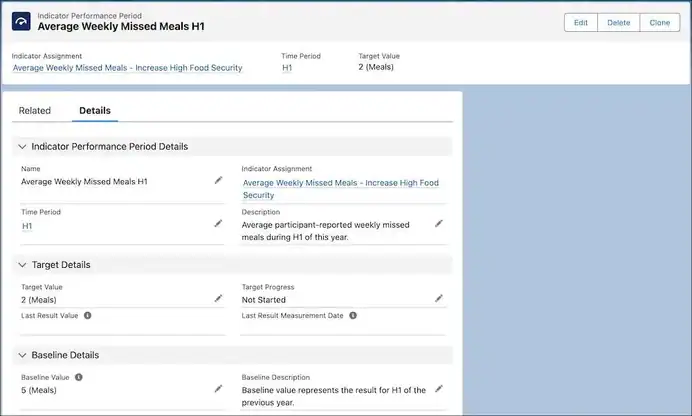Collapse Indicator Performance Period Details section

(x=23, y=146)
